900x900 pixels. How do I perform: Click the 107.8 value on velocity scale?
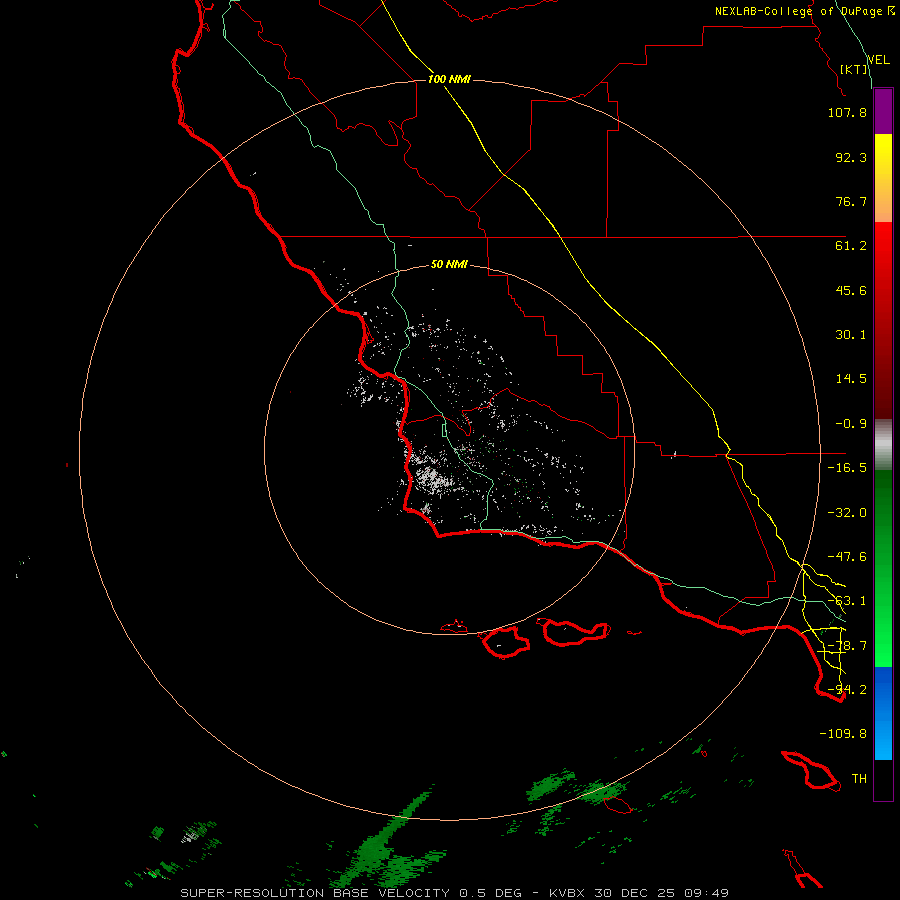[847, 112]
